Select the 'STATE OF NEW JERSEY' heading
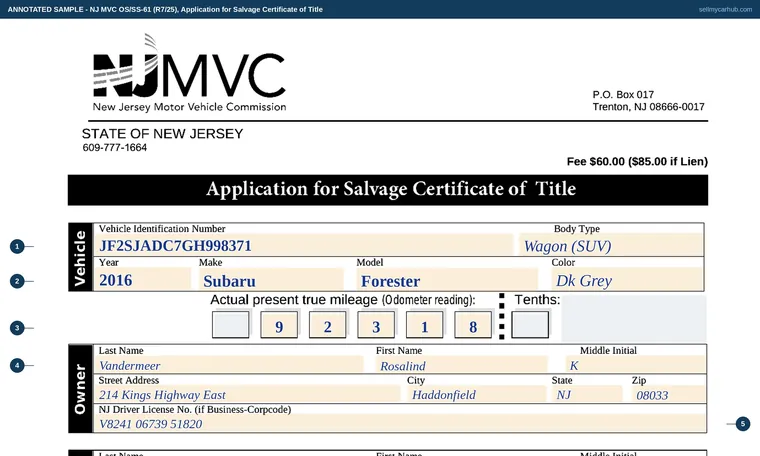Screen dimensions: 760x456 tap(162, 134)
